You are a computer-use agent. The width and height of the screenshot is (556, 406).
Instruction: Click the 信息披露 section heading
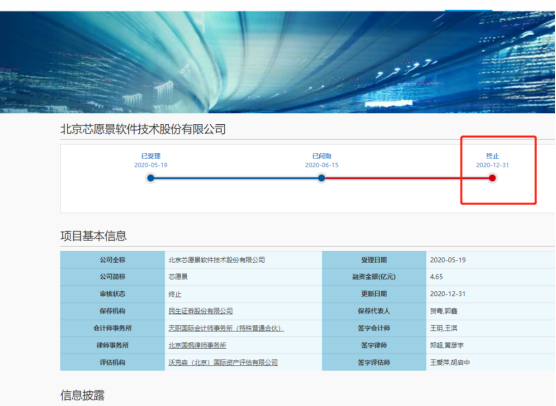tap(82, 395)
